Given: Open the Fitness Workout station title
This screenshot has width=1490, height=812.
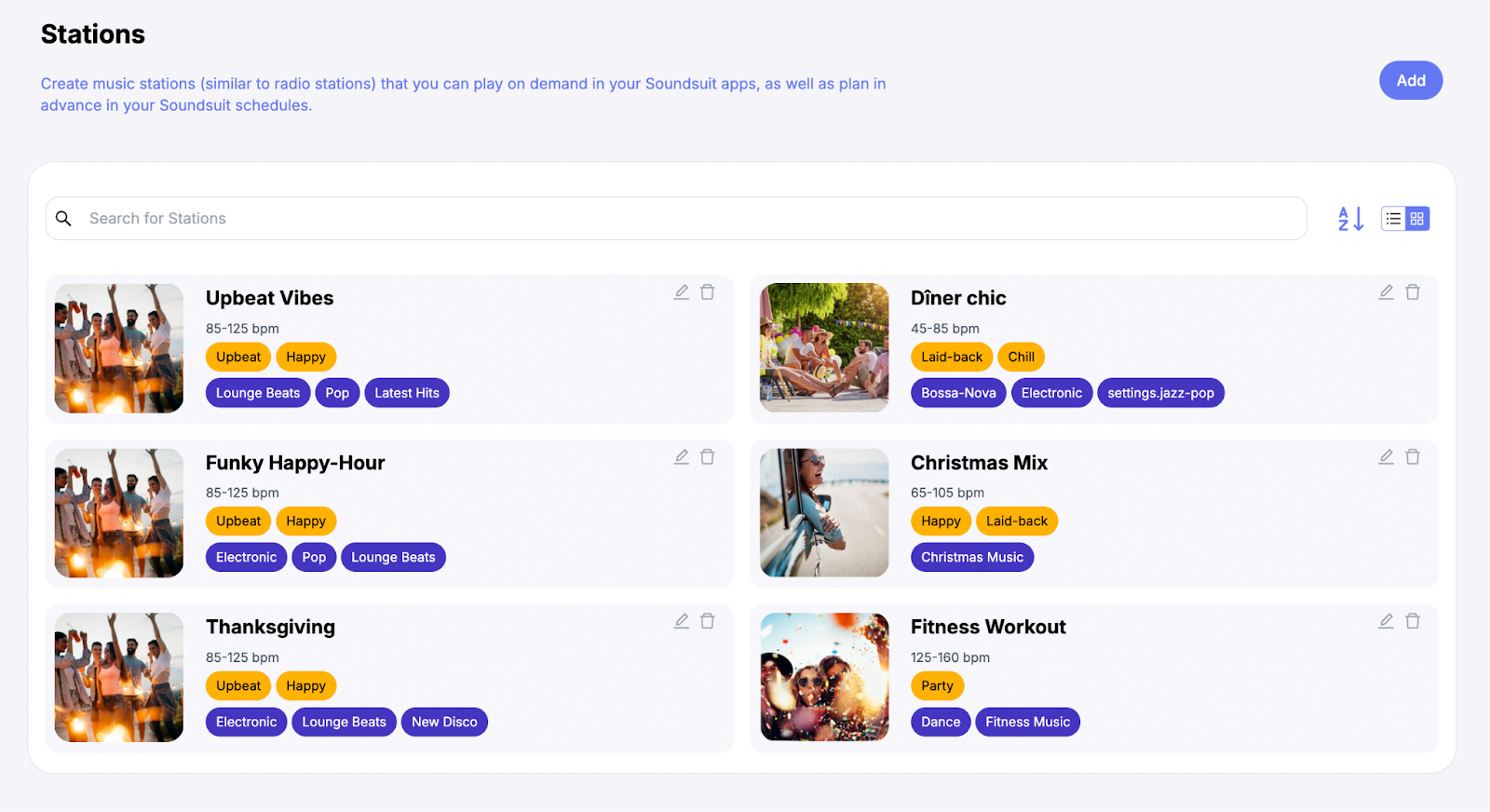Looking at the screenshot, I should point(987,628).
